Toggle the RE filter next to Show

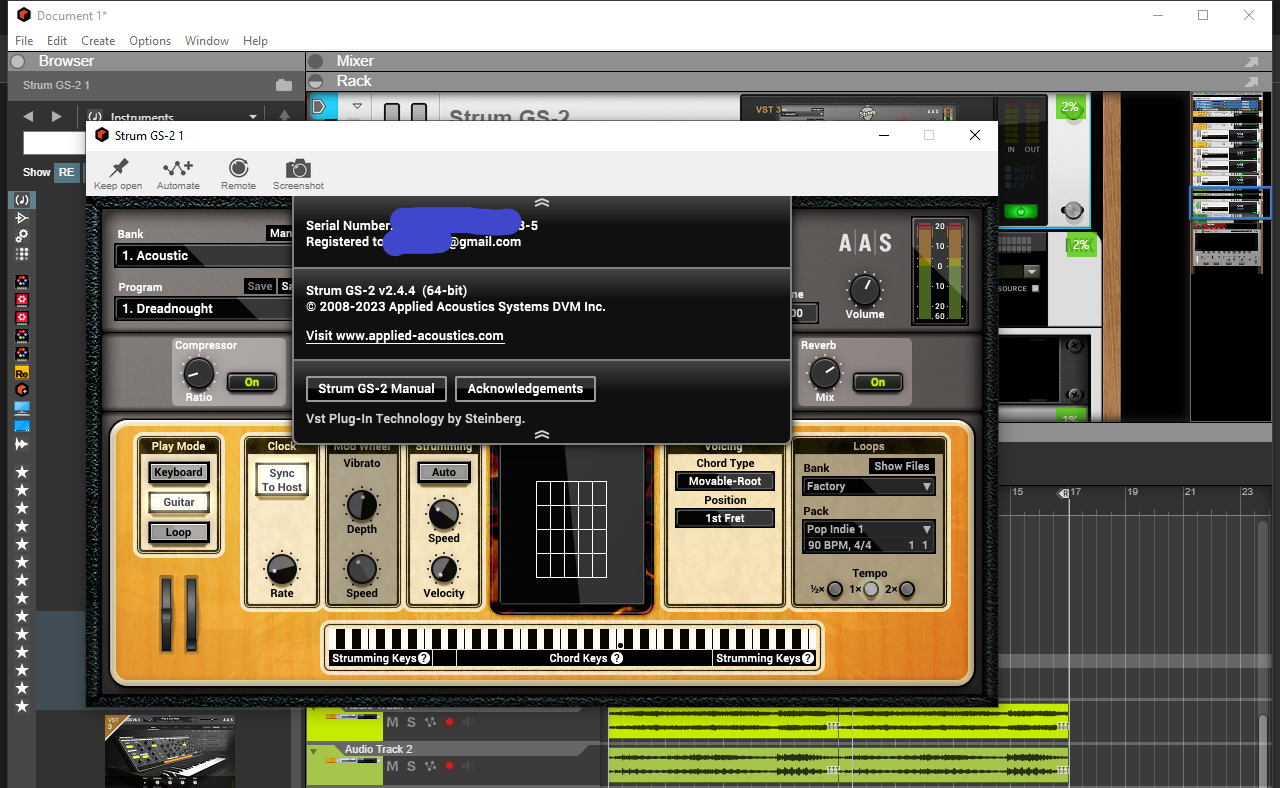tap(66, 172)
